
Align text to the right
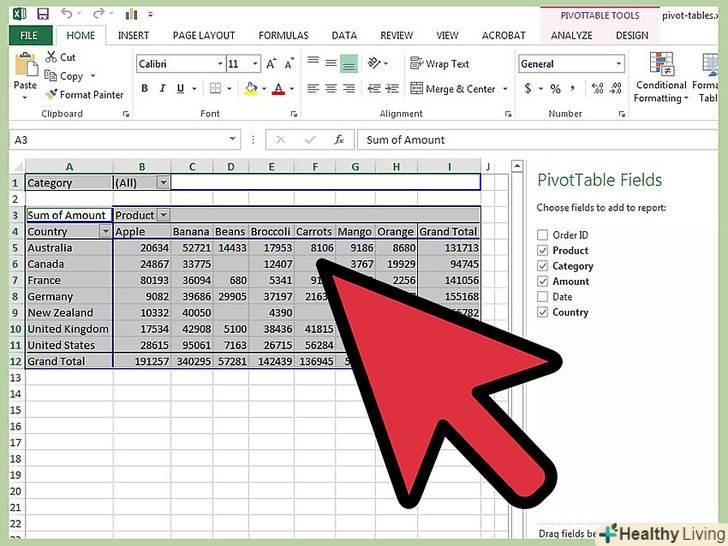tap(349, 88)
